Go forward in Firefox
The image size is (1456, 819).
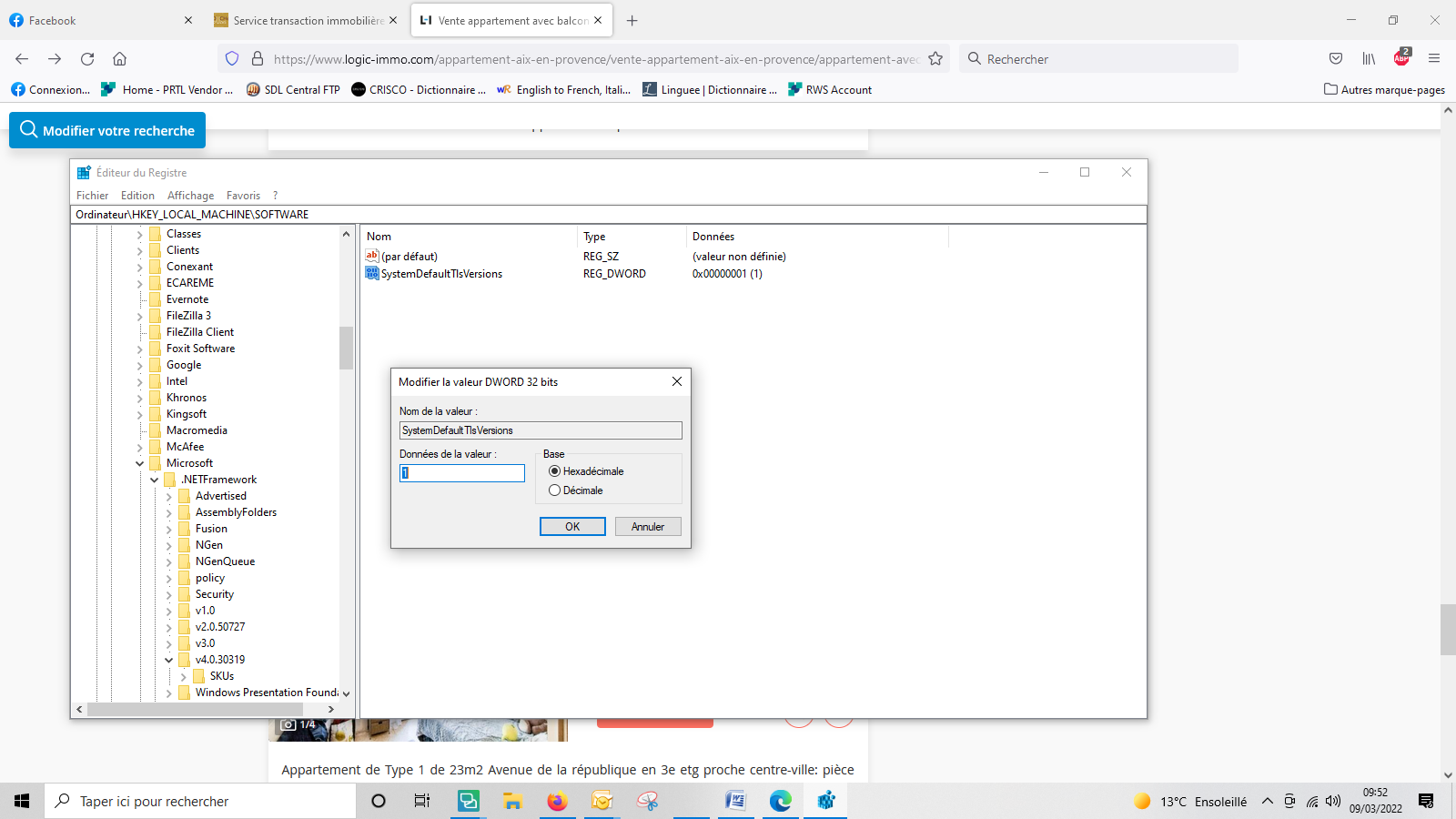(x=55, y=59)
